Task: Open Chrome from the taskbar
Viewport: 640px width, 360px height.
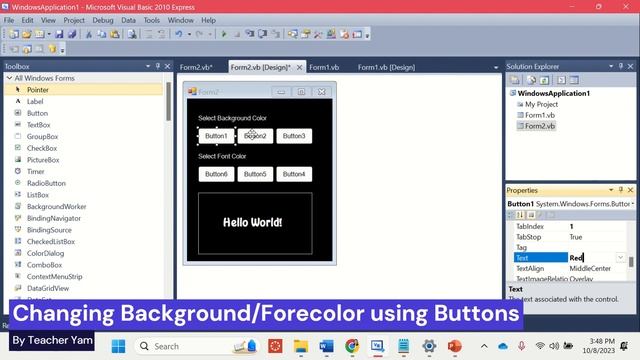Action: (x=352, y=346)
